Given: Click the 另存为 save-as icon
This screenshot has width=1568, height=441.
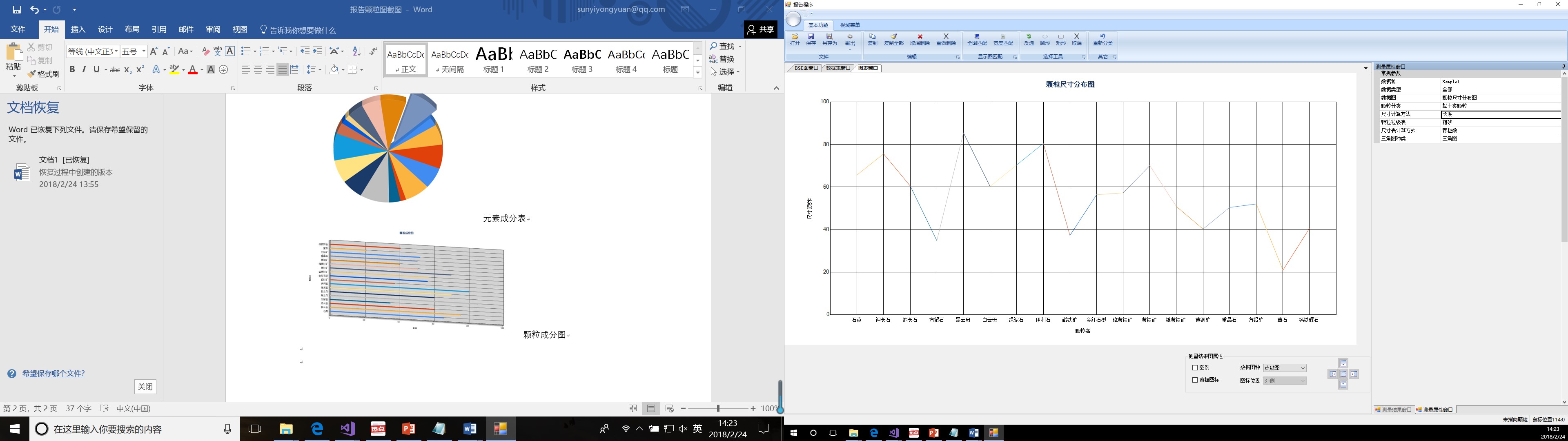Looking at the screenshot, I should tap(829, 40).
